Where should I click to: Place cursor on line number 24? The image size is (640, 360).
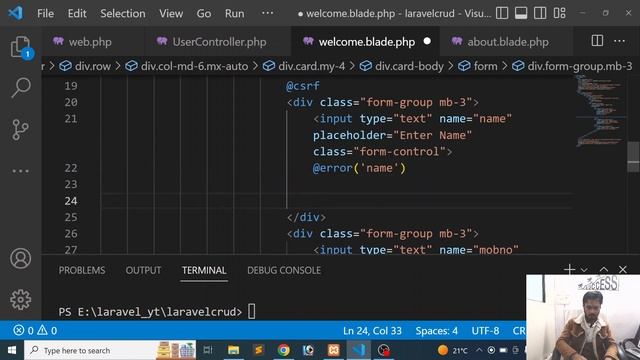tap(71, 201)
